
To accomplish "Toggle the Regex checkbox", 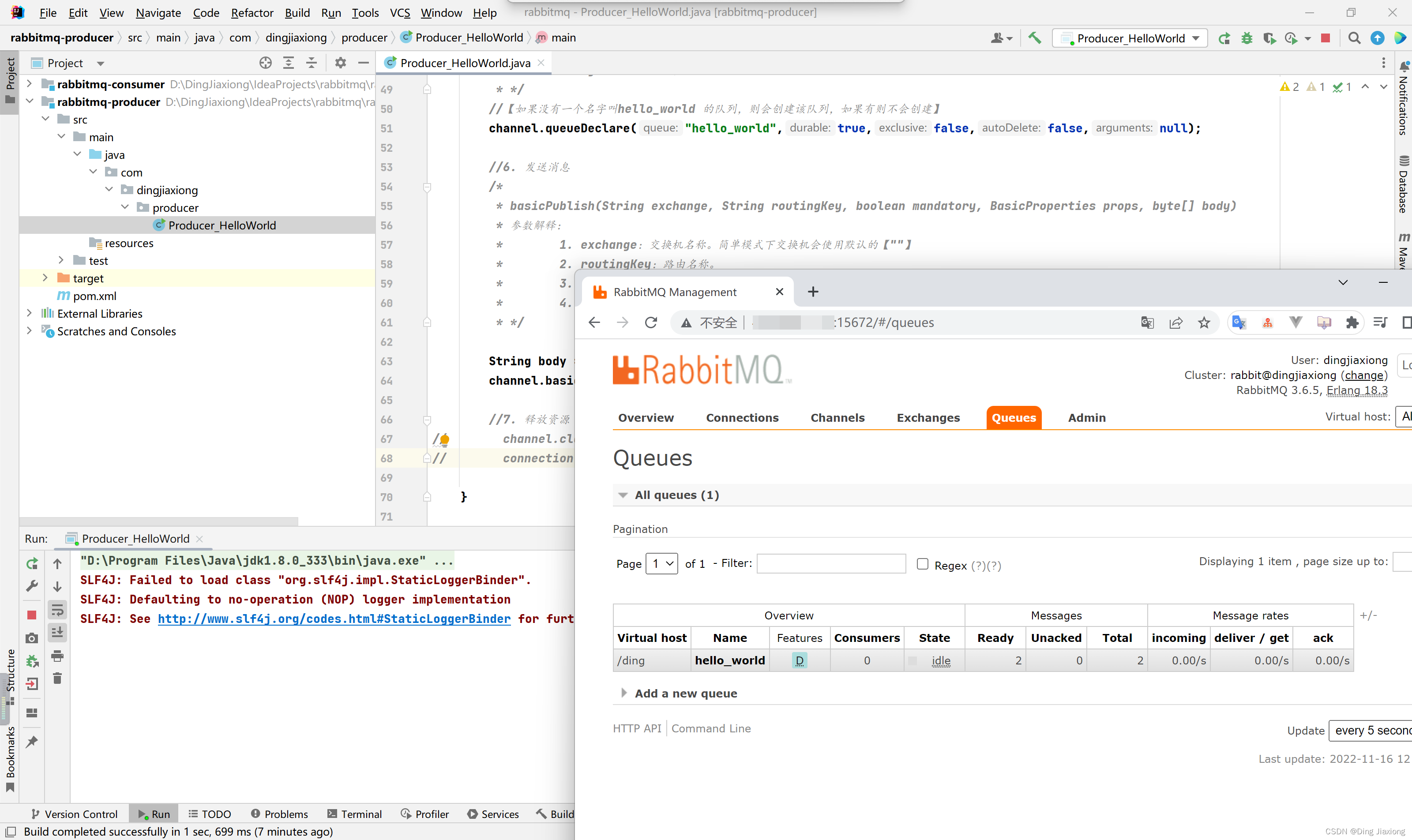I will click(x=923, y=564).
